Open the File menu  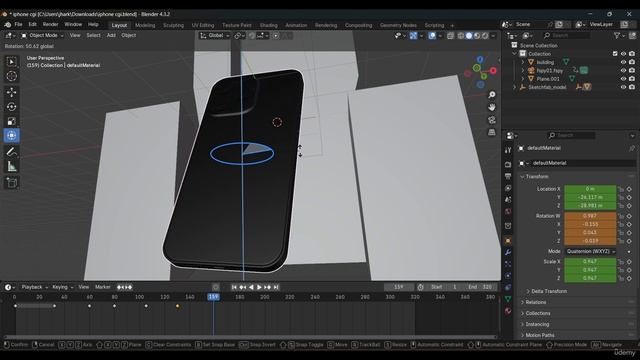pos(18,24)
